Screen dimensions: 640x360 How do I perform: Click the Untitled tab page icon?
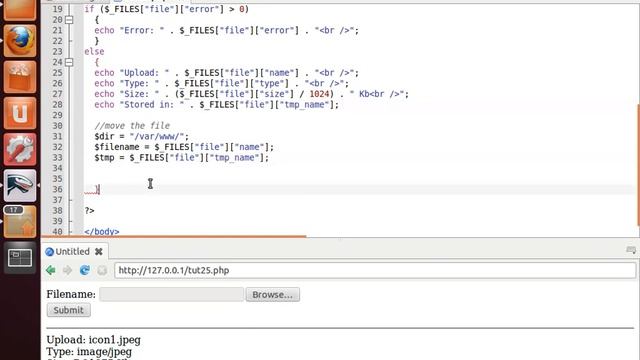49,252
